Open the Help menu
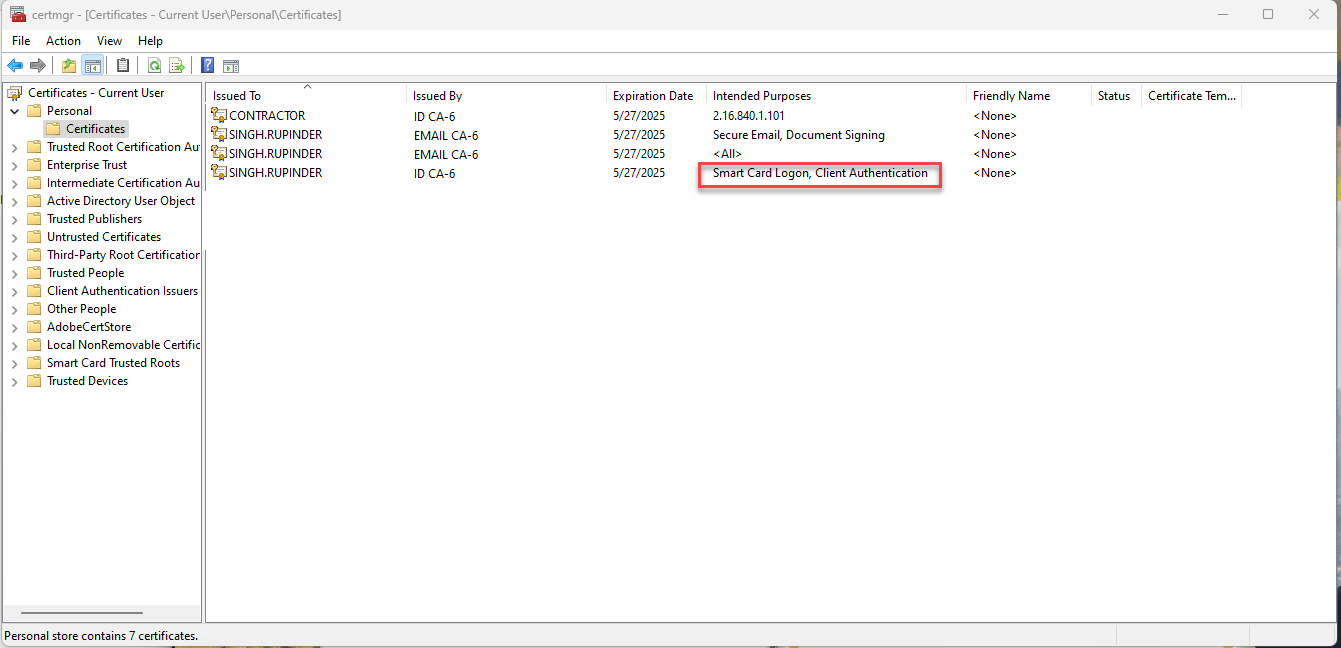Image resolution: width=1341 pixels, height=648 pixels. (x=150, y=41)
